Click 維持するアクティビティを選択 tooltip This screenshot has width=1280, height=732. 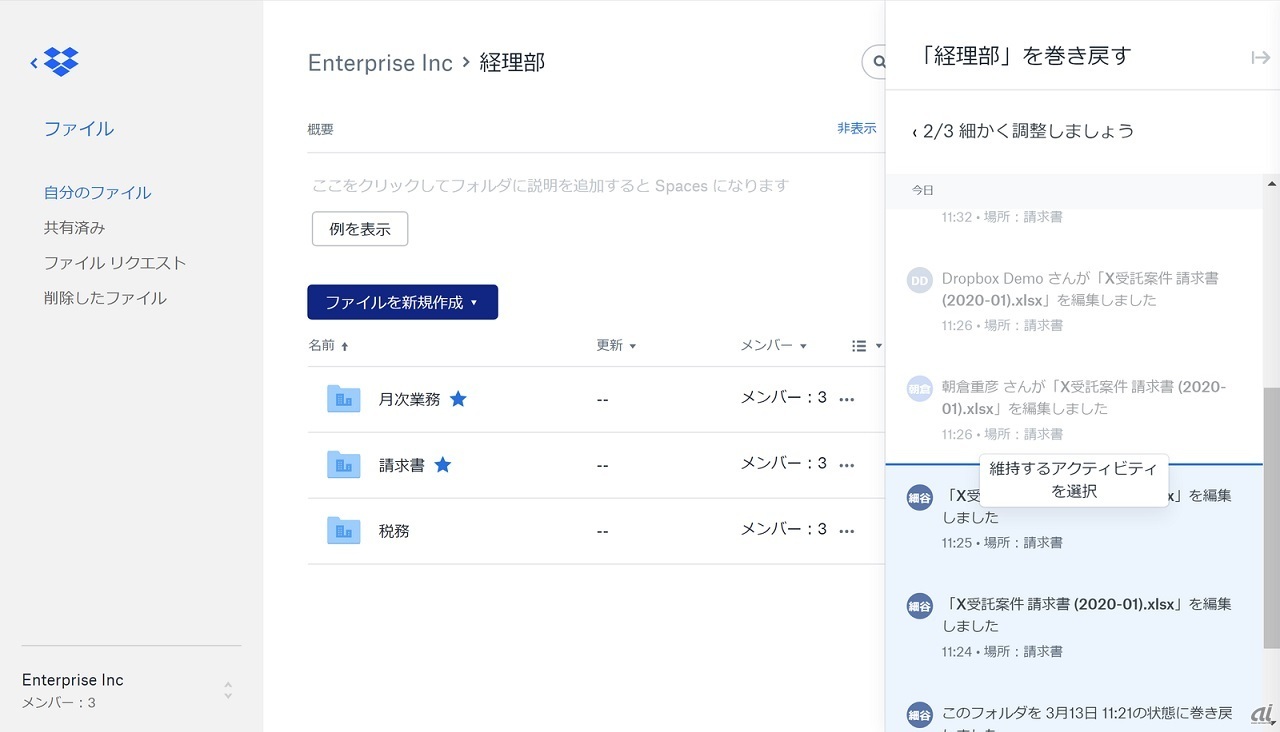tap(1074, 480)
